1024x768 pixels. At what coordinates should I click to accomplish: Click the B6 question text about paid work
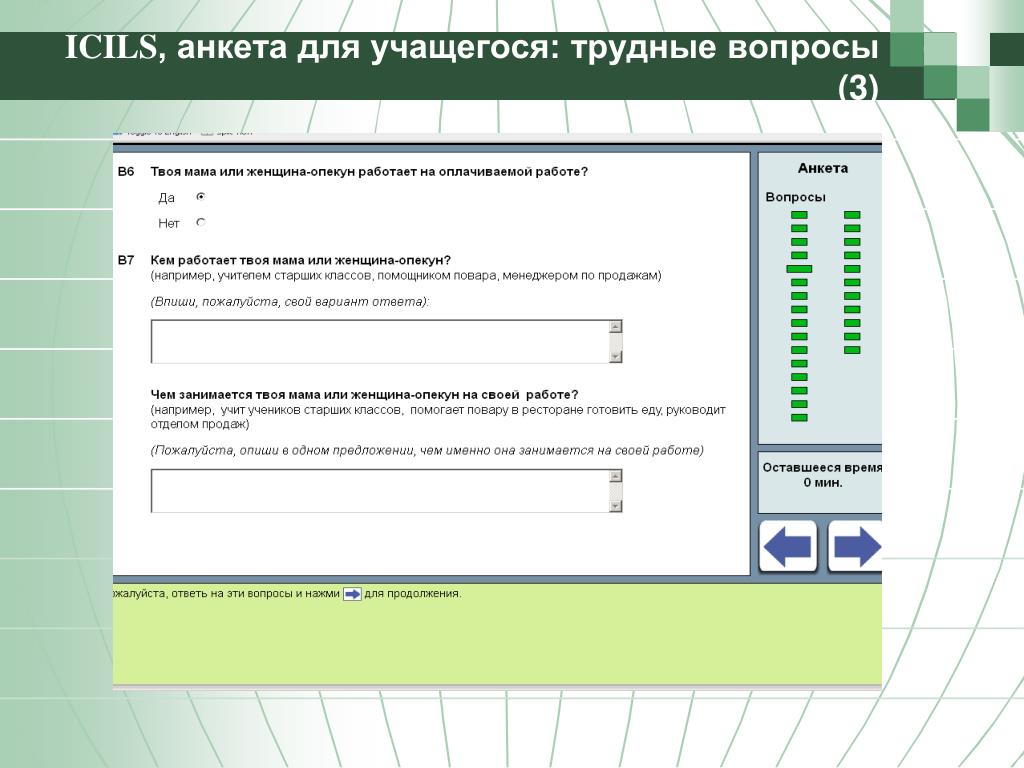click(369, 172)
